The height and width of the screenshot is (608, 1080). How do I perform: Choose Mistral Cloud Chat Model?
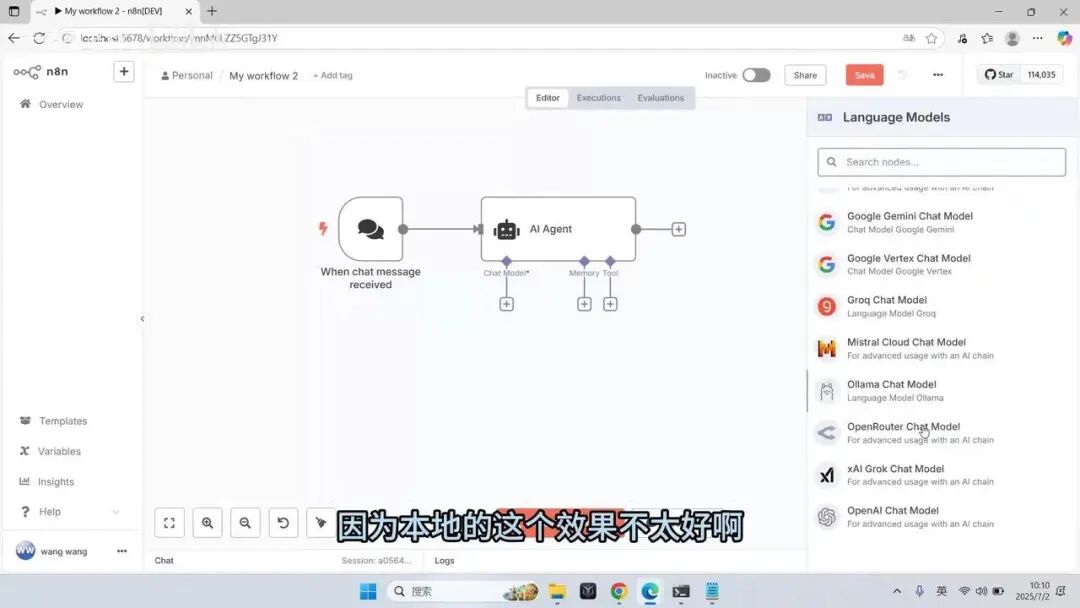click(x=940, y=348)
